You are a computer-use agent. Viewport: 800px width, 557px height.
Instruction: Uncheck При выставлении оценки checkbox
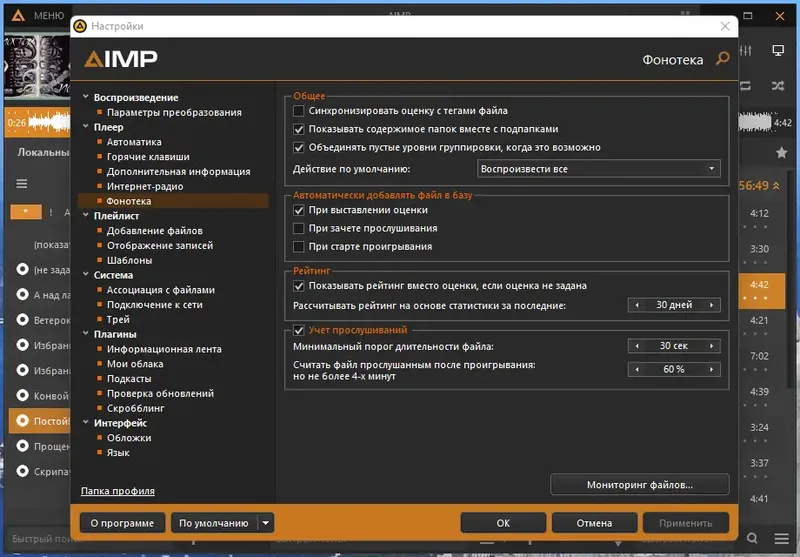298,210
